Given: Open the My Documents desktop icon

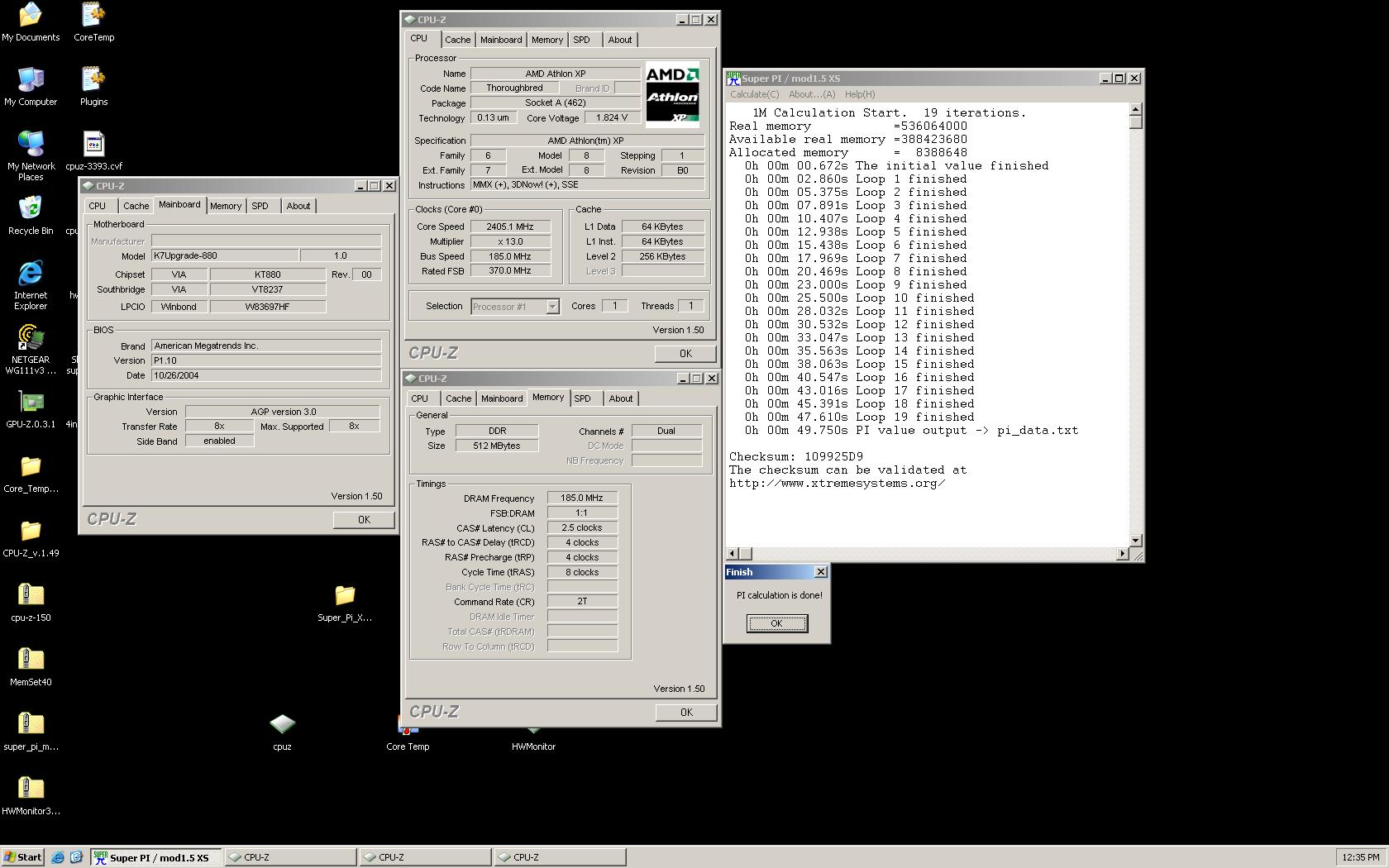Looking at the screenshot, I should click(31, 21).
